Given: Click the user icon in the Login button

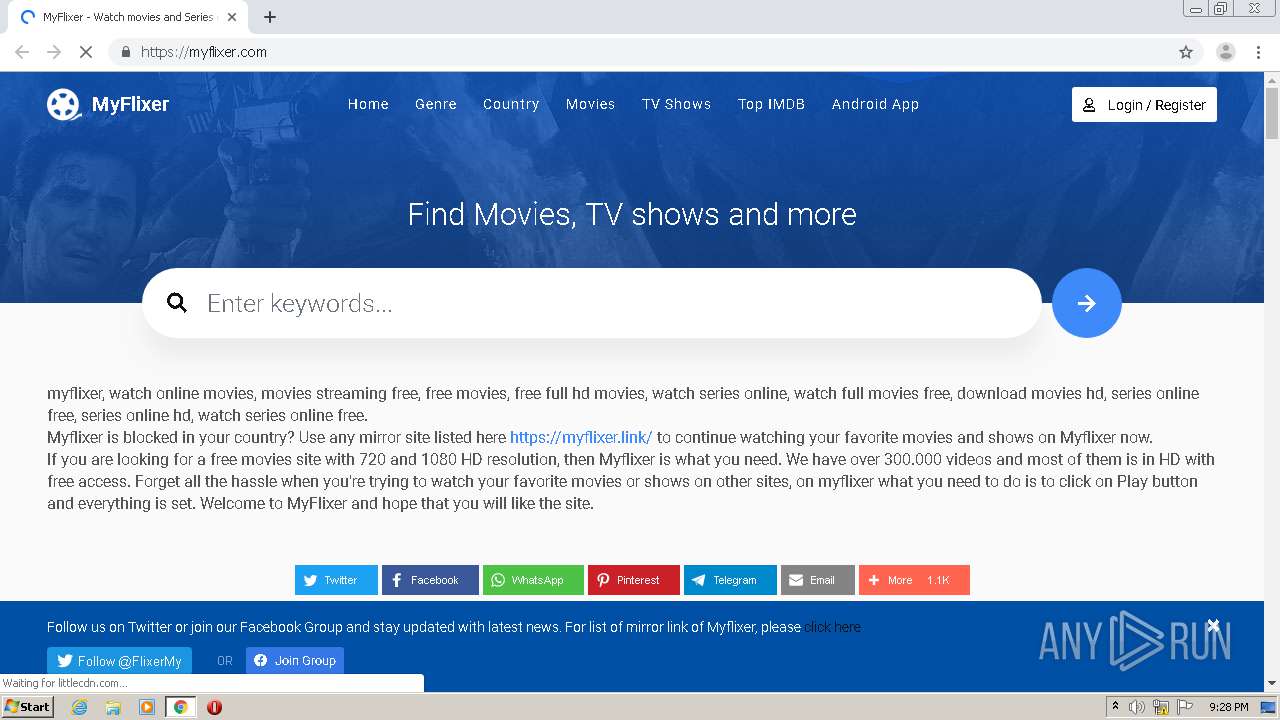Looking at the screenshot, I should pos(1090,105).
